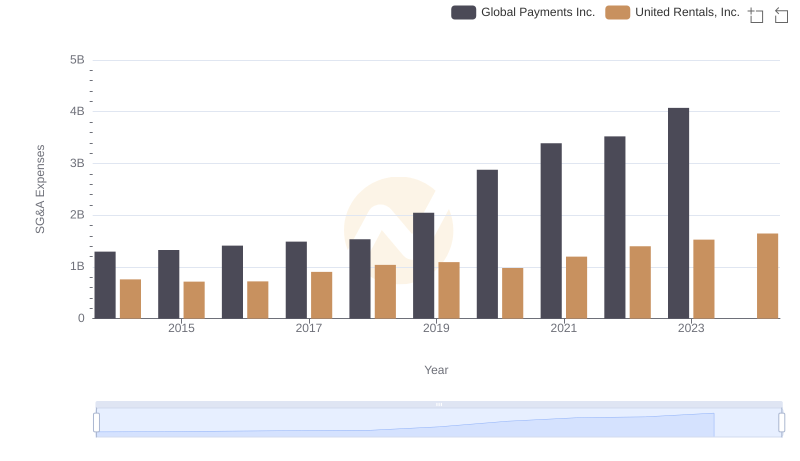Click the 2019 x-axis label
Viewport: 800px width, 461px height.
click(436, 328)
